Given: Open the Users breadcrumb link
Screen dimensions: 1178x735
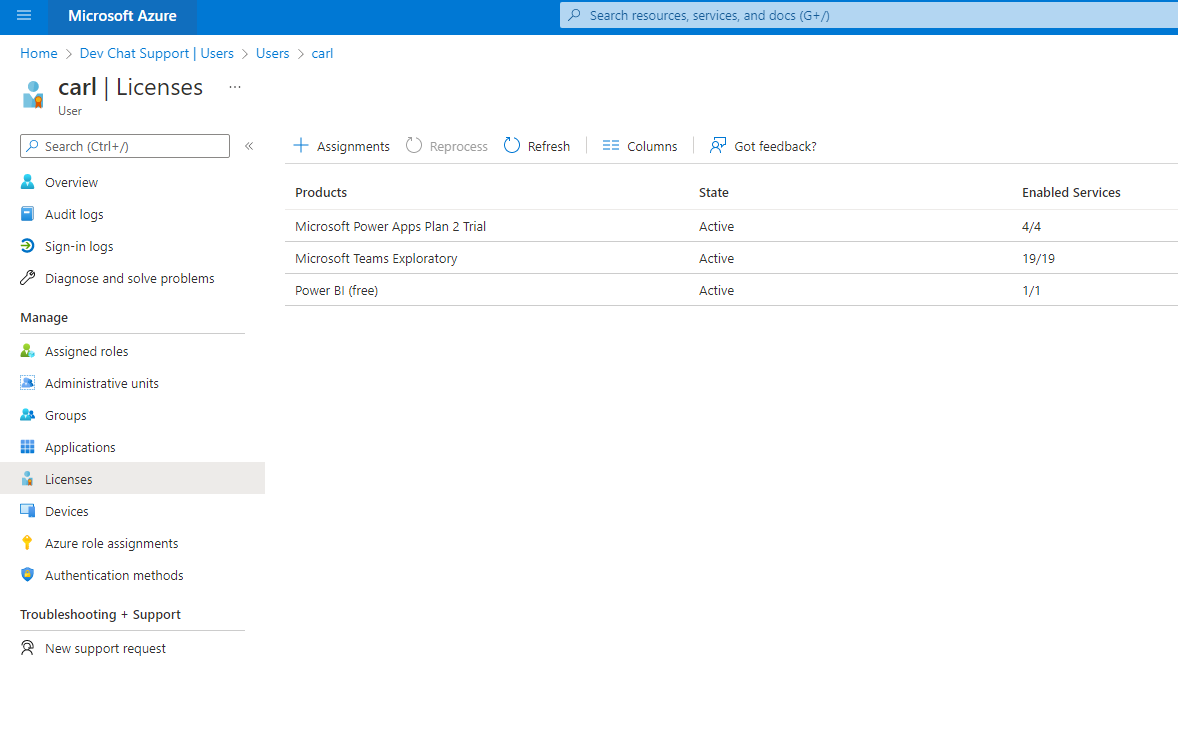Looking at the screenshot, I should pyautogui.click(x=272, y=53).
